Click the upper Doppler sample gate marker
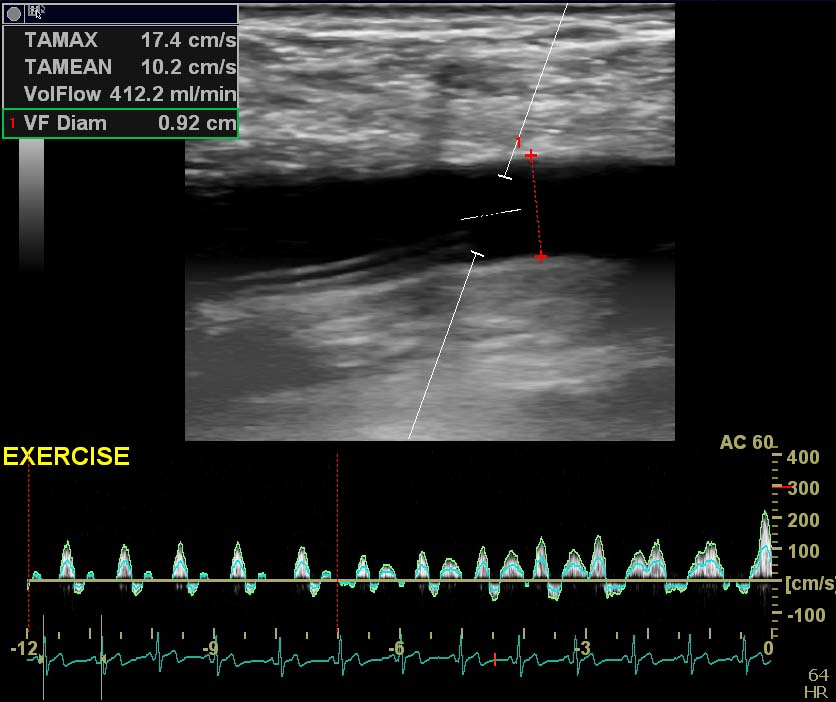 [505, 176]
